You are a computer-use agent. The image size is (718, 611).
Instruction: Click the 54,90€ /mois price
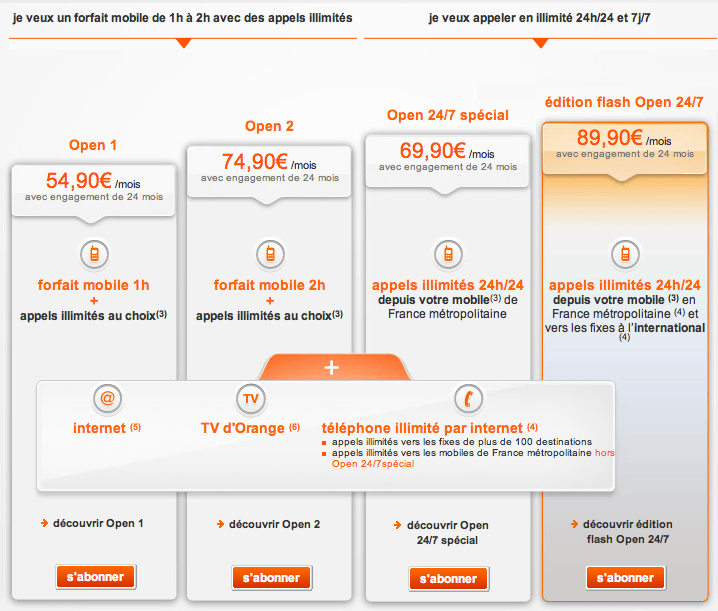[93, 181]
